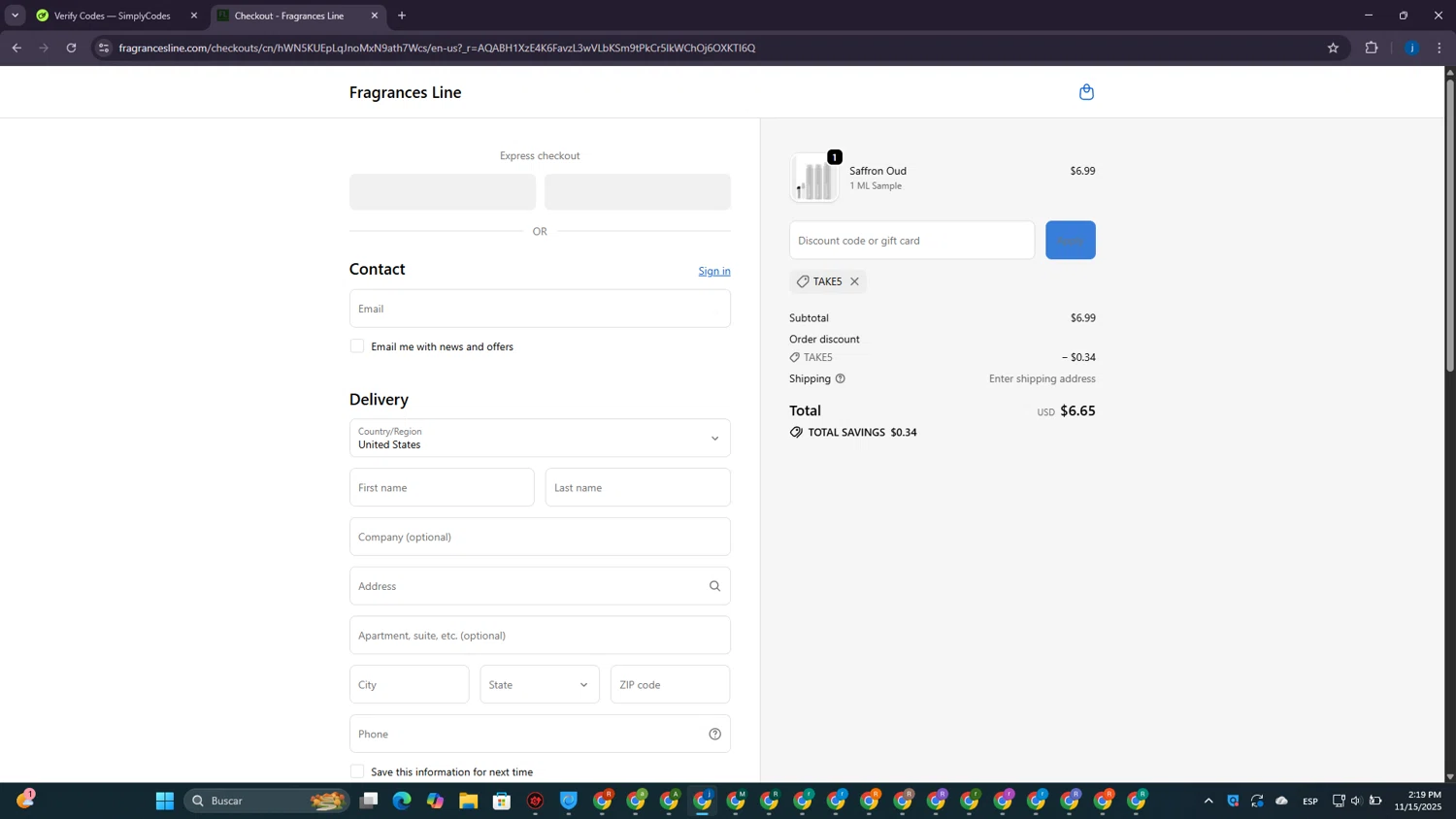The width and height of the screenshot is (1456, 819).
Task: Click the Sign in link
Action: pos(714,271)
